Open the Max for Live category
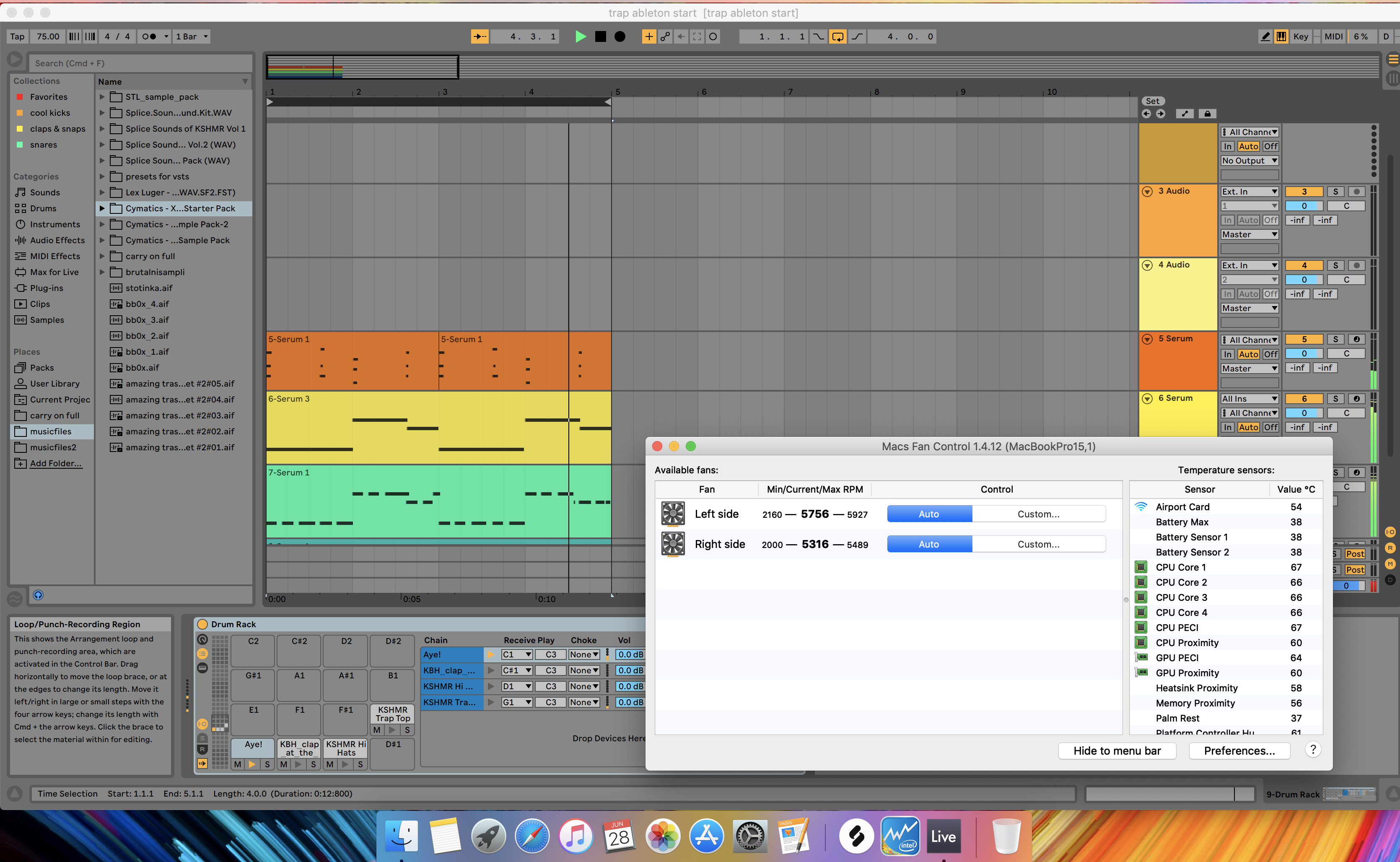This screenshot has width=1400, height=862. (54, 273)
